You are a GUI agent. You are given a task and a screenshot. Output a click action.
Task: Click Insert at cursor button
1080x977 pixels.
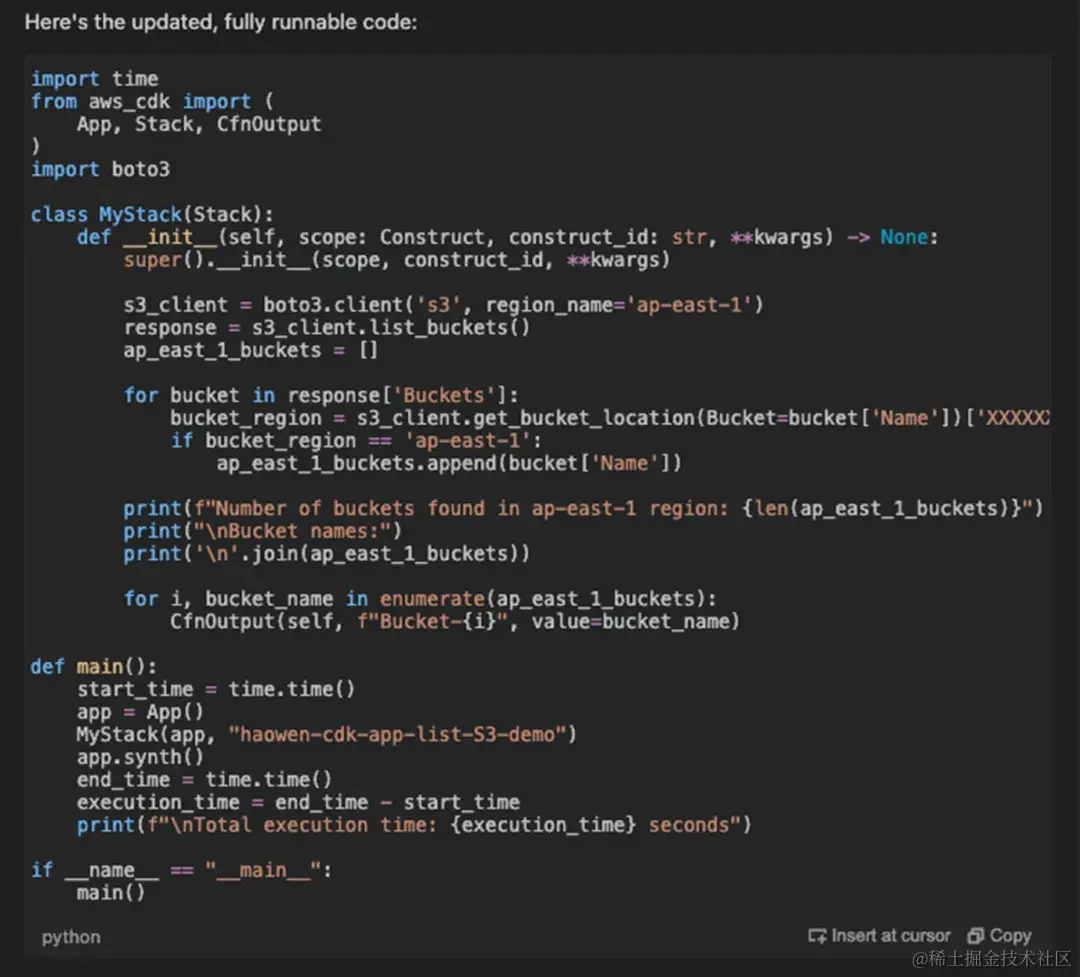[x=880, y=936]
